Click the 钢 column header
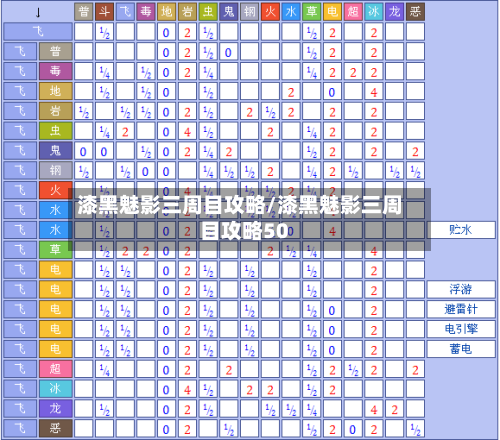 point(249,12)
